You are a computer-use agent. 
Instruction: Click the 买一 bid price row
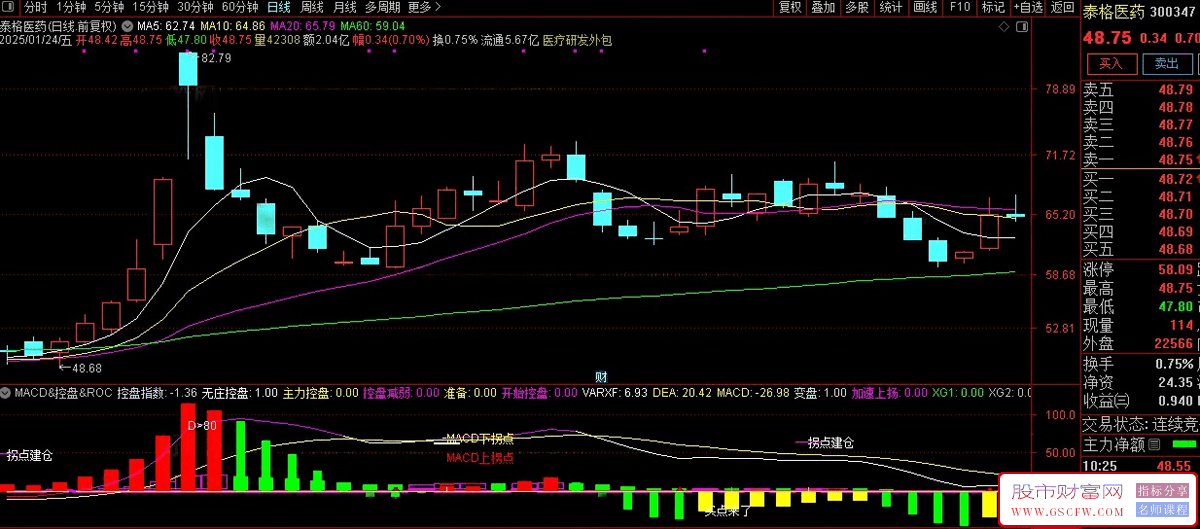[x=1140, y=179]
